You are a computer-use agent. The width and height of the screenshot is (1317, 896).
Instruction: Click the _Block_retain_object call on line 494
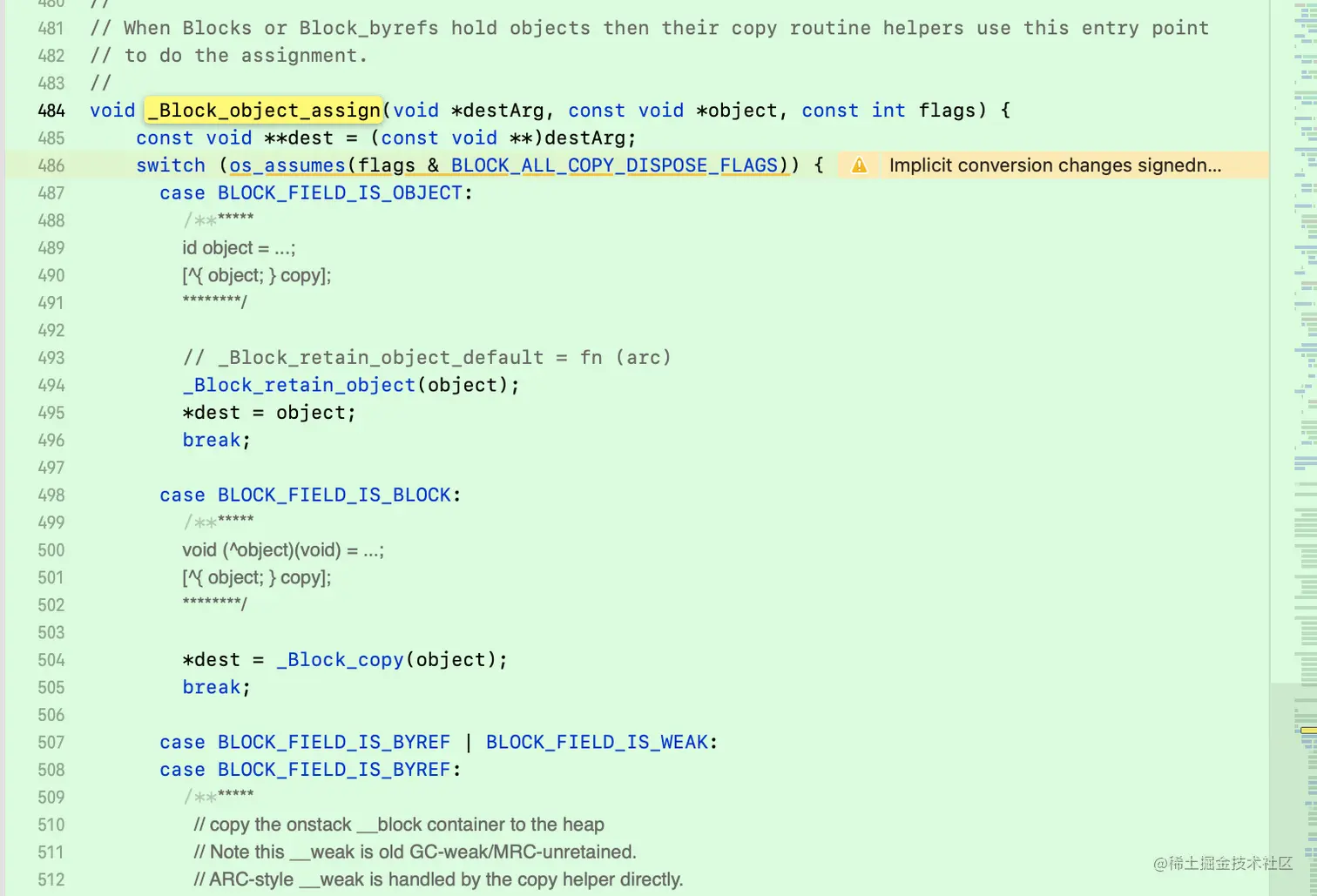tap(299, 385)
